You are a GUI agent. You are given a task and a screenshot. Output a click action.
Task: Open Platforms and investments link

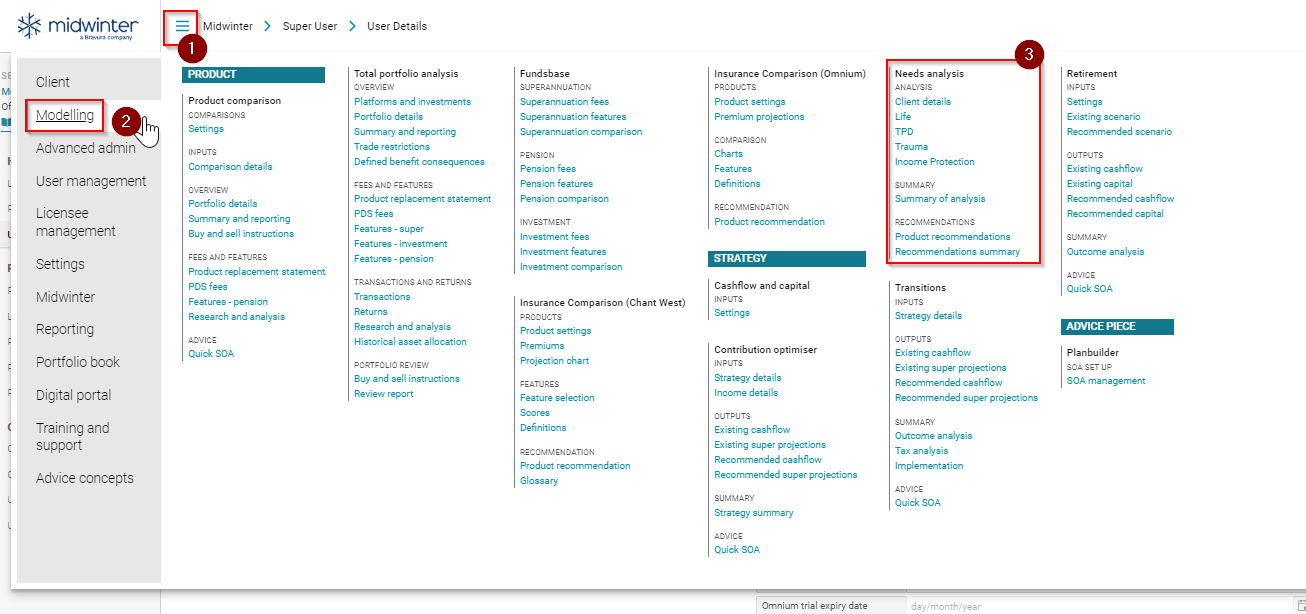tap(412, 102)
